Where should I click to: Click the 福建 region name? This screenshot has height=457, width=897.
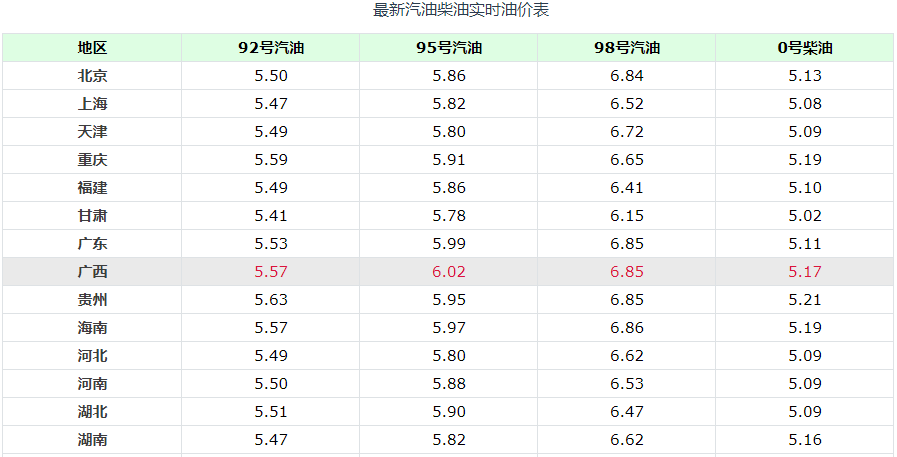coord(92,188)
